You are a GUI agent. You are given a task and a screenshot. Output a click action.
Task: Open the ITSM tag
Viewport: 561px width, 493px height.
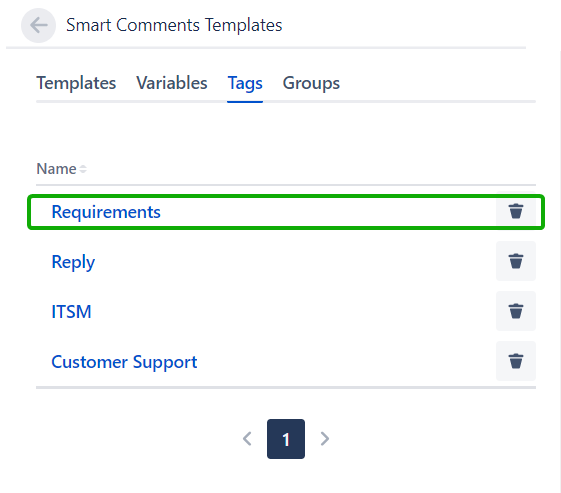click(71, 312)
